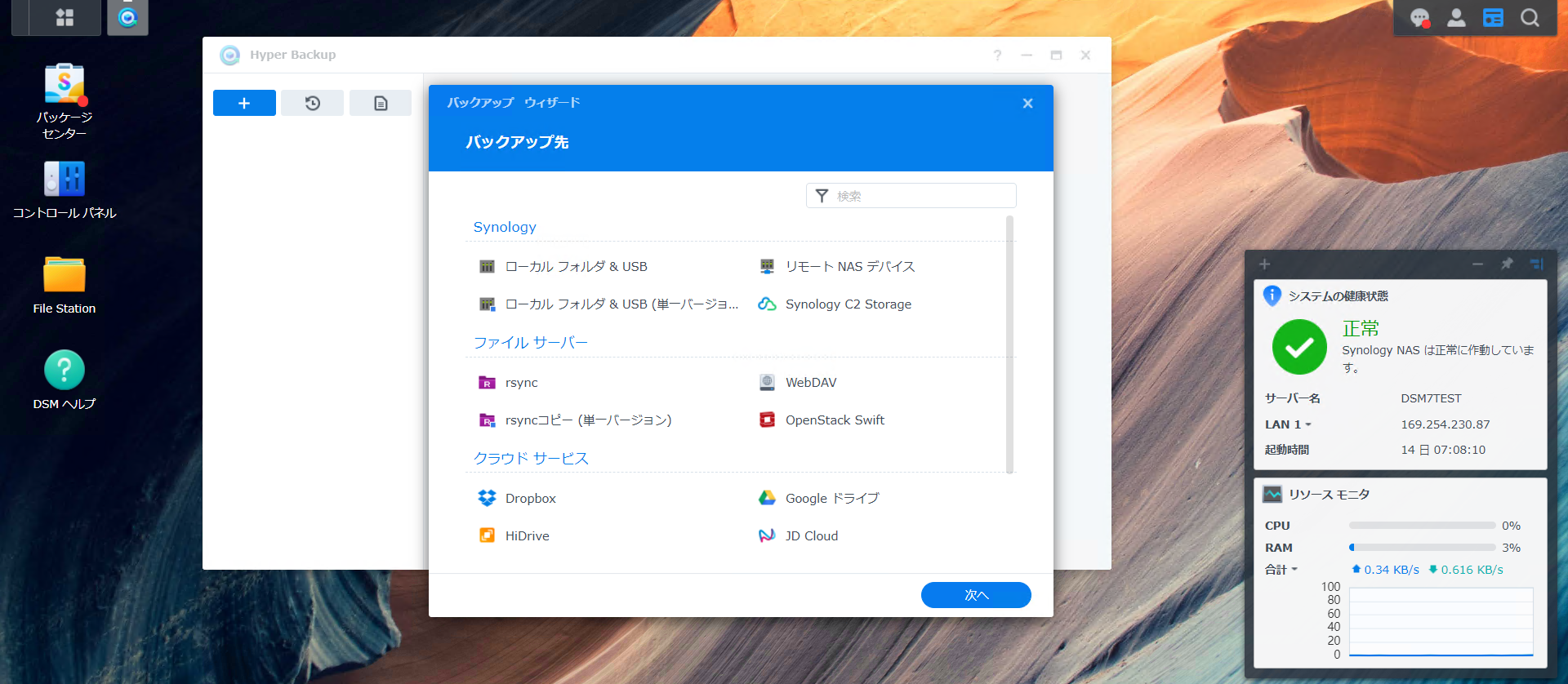
Task: Click the クラウド サービス section heading
Action: [x=531, y=459]
